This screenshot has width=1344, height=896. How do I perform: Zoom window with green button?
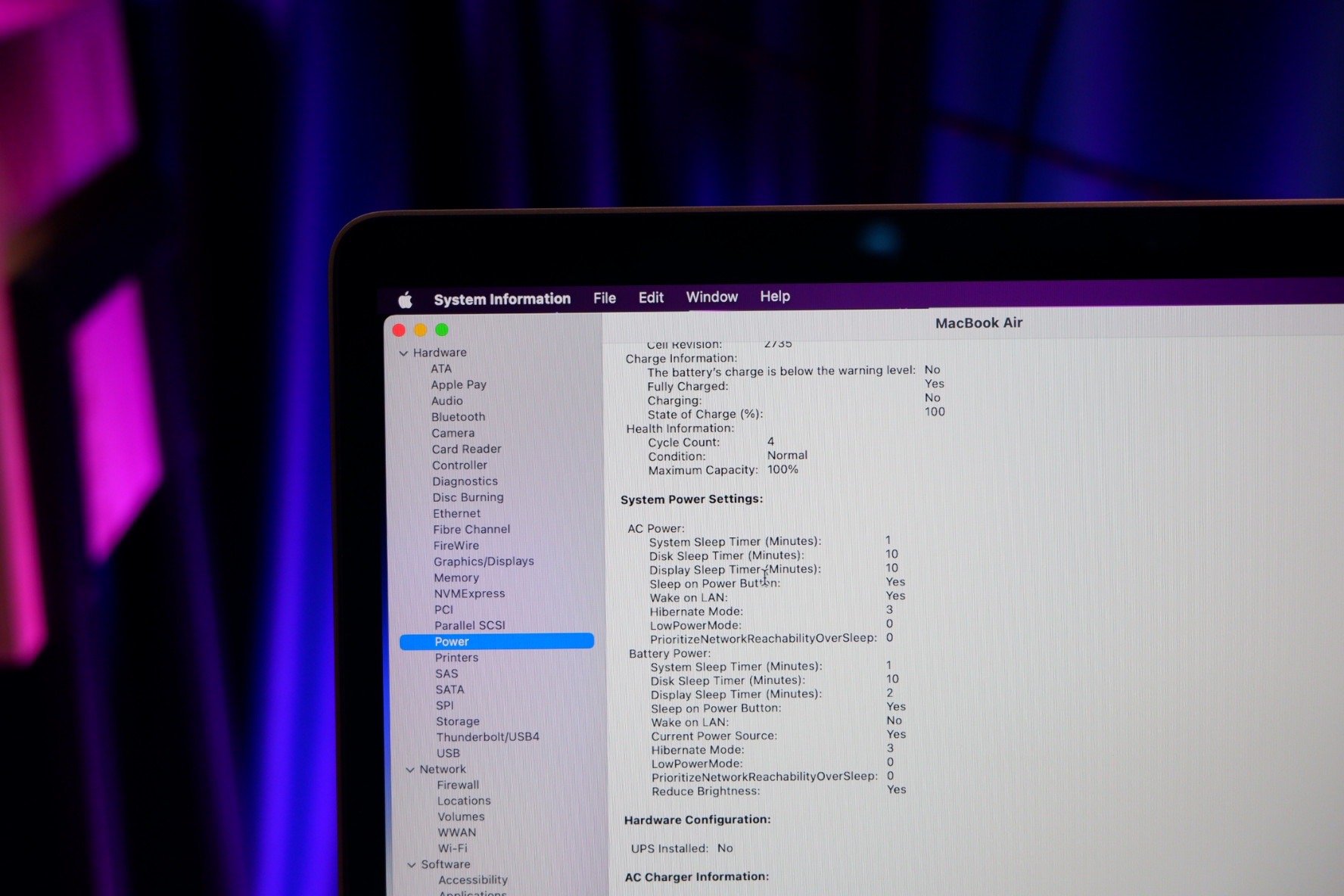tap(442, 329)
